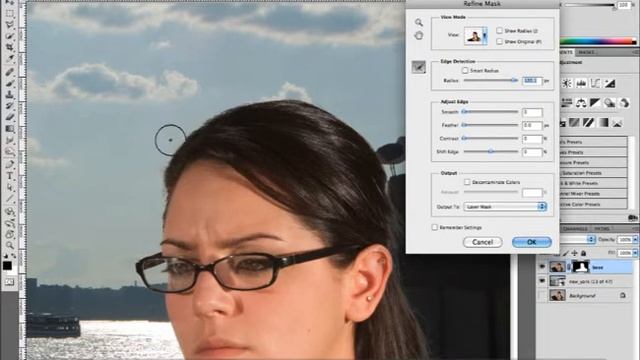Screen dimensions: 640x360
Task: Click the Radius slider handle
Action: tap(514, 80)
